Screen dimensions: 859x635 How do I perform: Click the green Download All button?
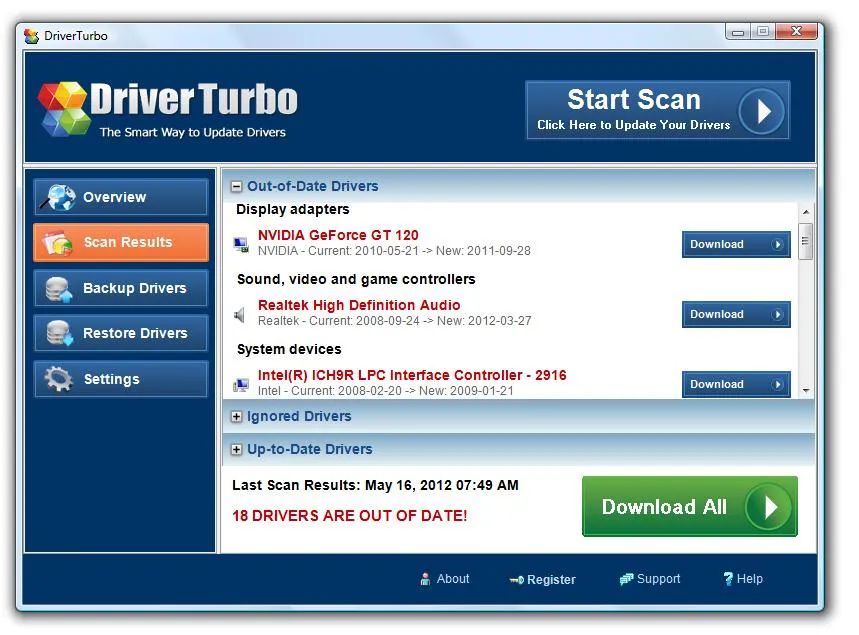(689, 507)
